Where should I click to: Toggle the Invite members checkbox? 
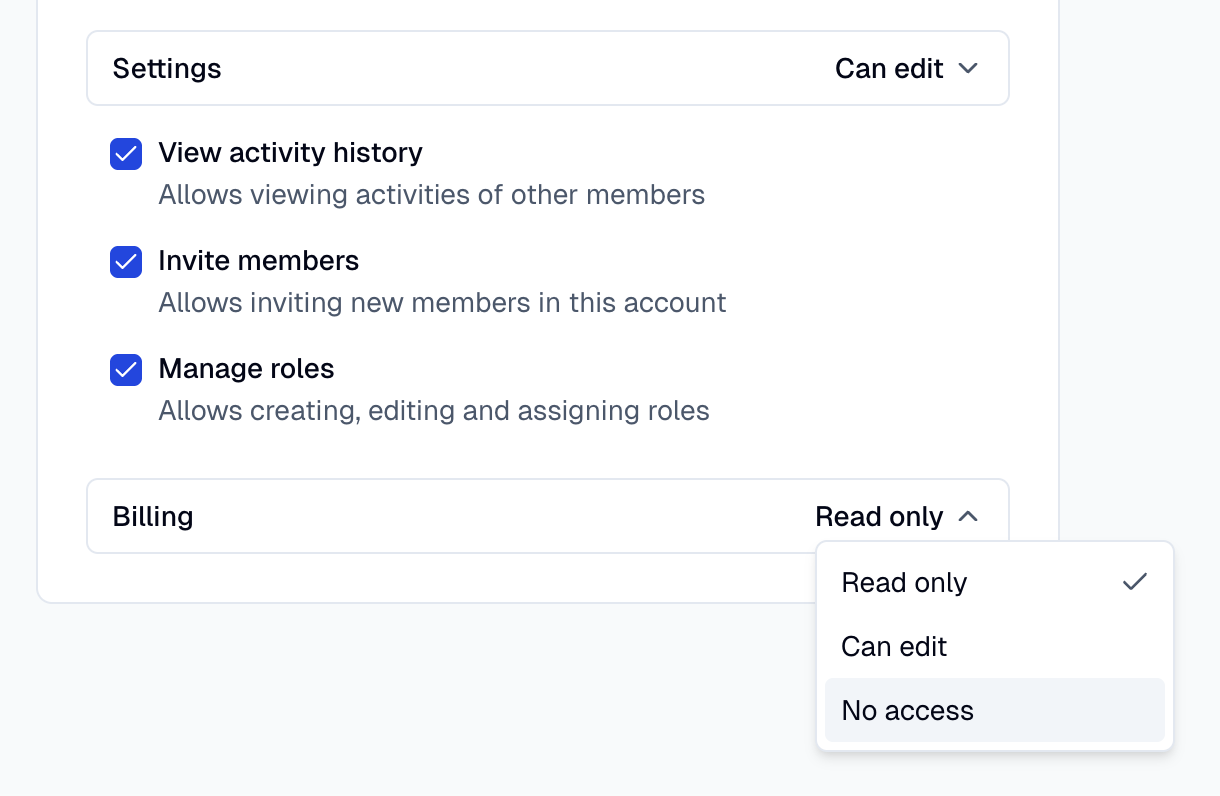[126, 262]
